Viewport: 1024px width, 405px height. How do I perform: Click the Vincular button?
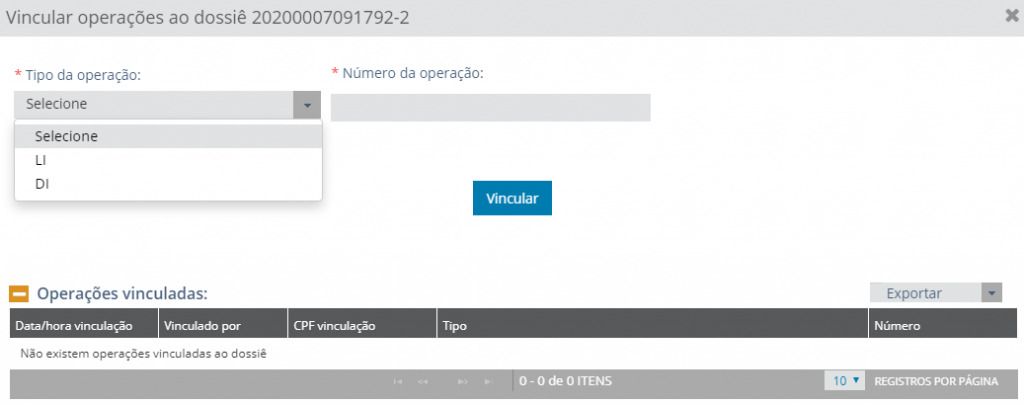point(512,198)
